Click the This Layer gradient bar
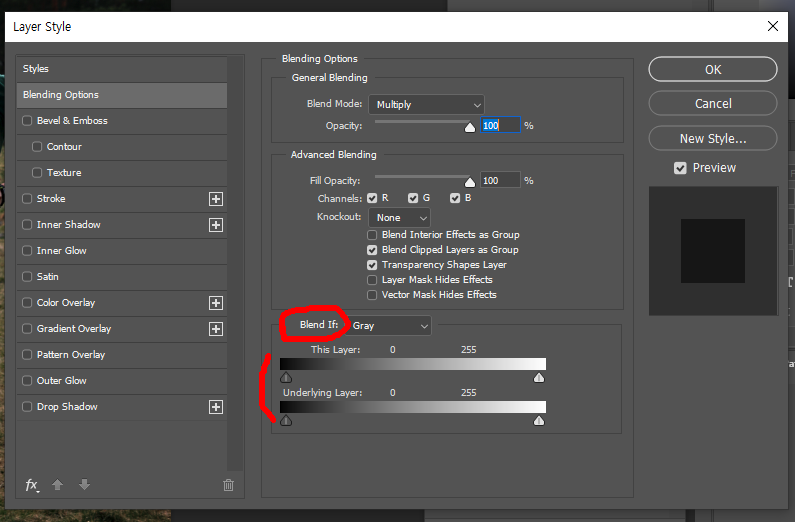The image size is (795, 522). click(x=413, y=364)
